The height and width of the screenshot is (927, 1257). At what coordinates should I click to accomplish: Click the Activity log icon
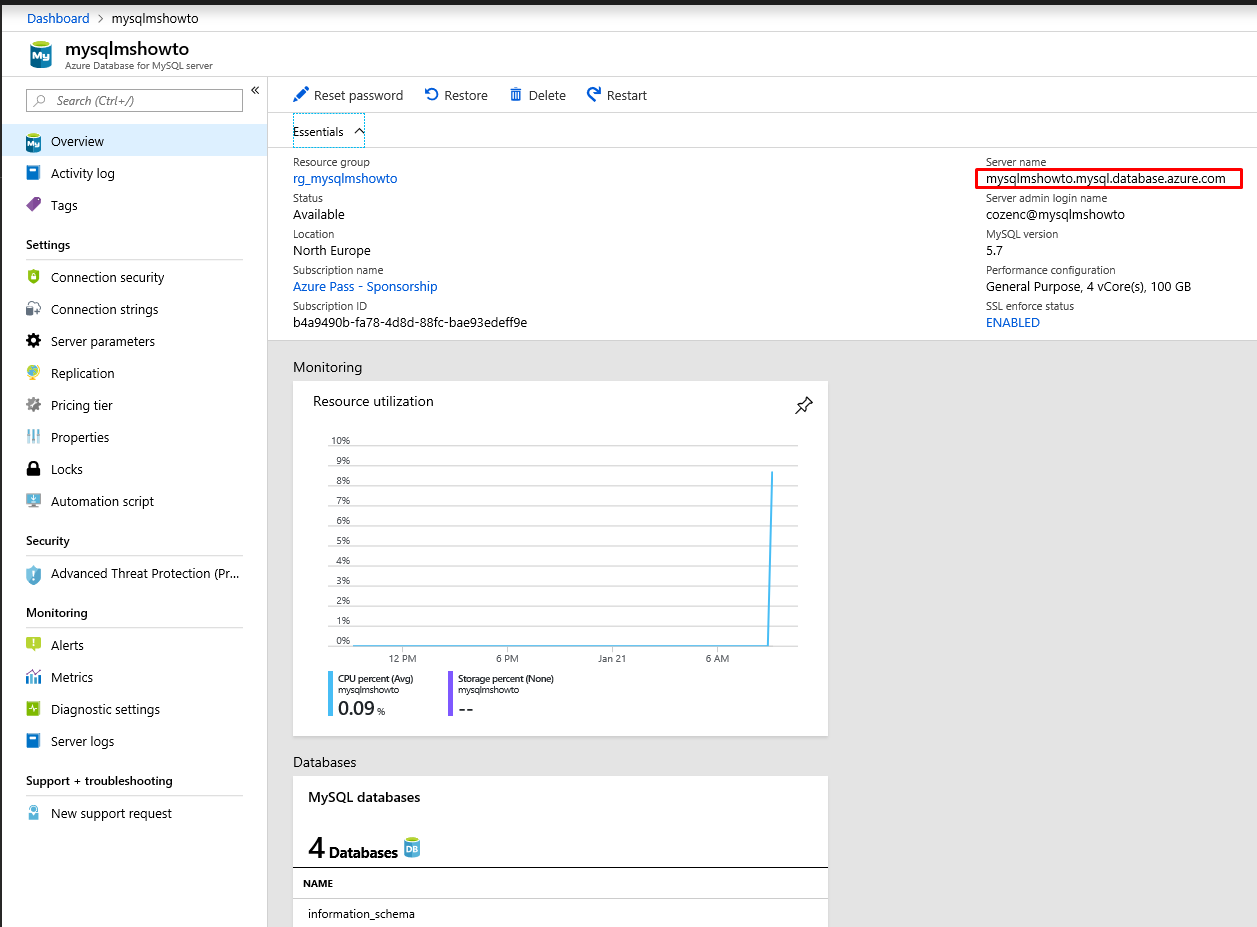pyautogui.click(x=34, y=173)
